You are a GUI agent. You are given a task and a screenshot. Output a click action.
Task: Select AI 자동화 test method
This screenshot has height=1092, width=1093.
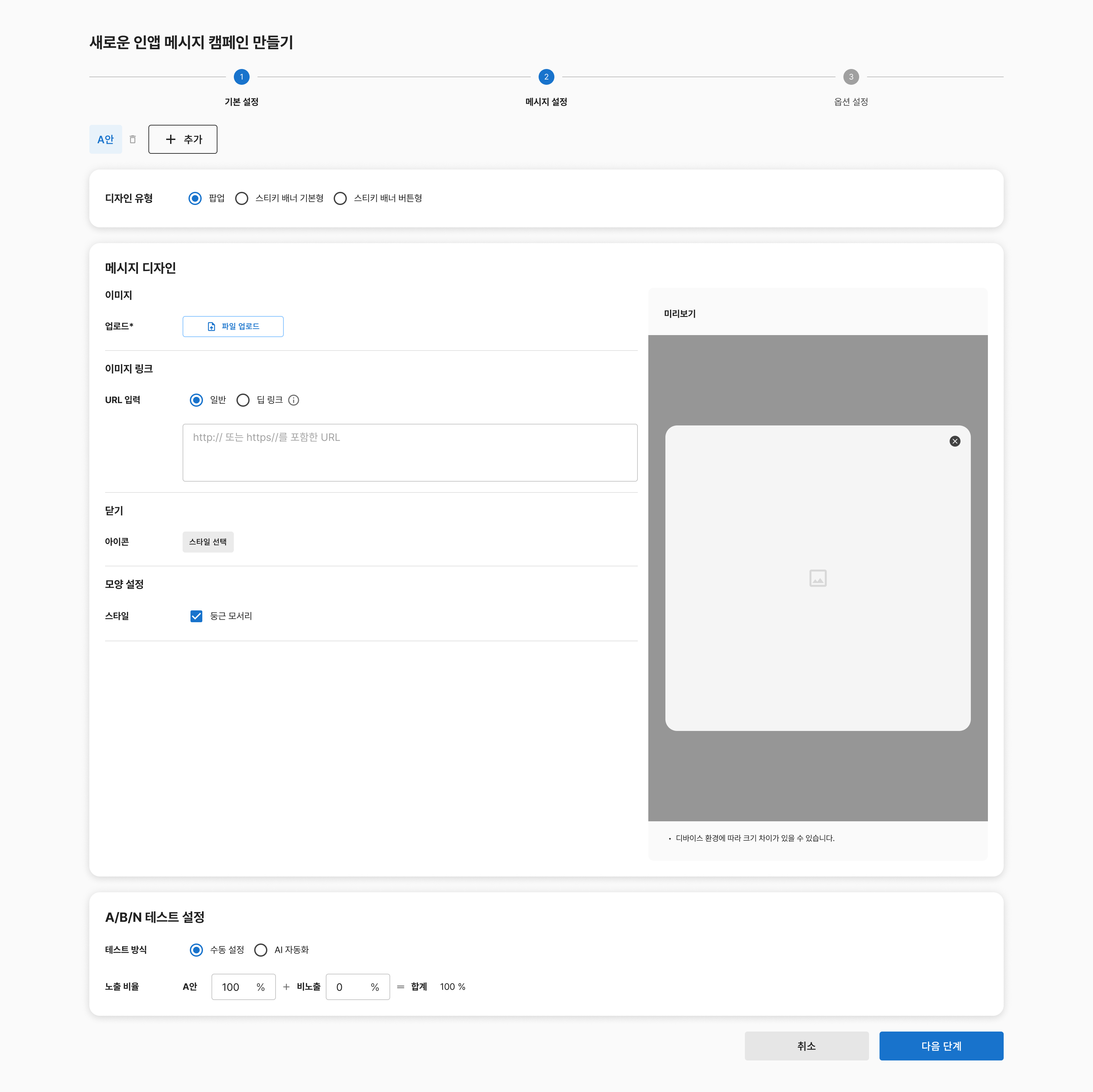[x=261, y=950]
